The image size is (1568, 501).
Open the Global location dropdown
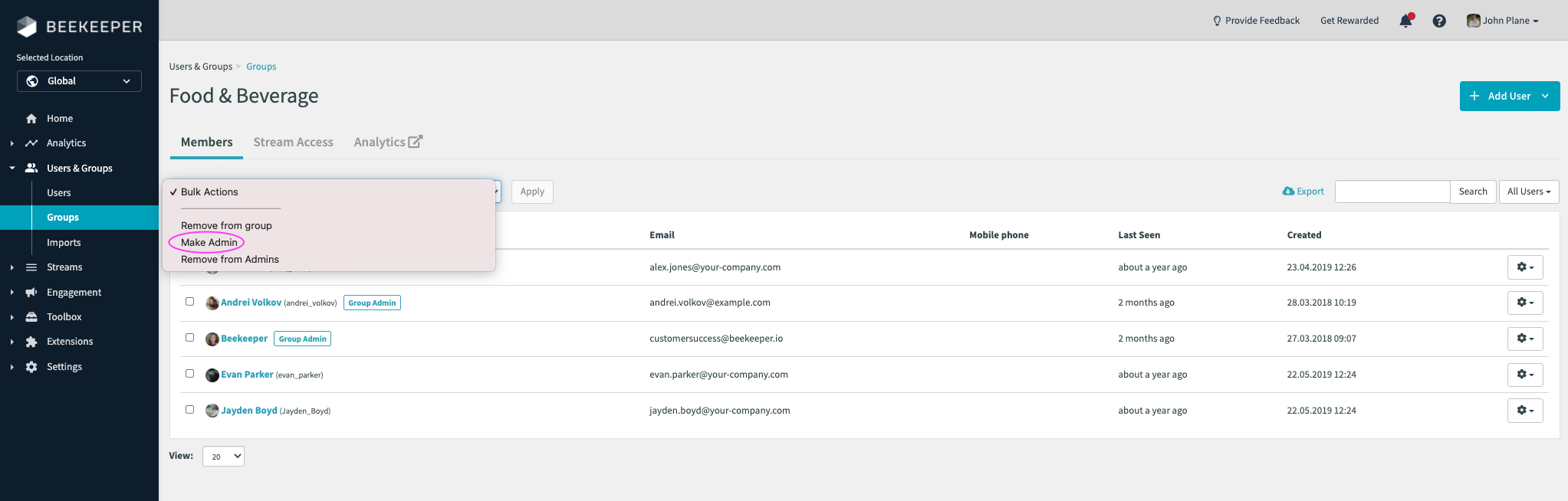(x=79, y=81)
